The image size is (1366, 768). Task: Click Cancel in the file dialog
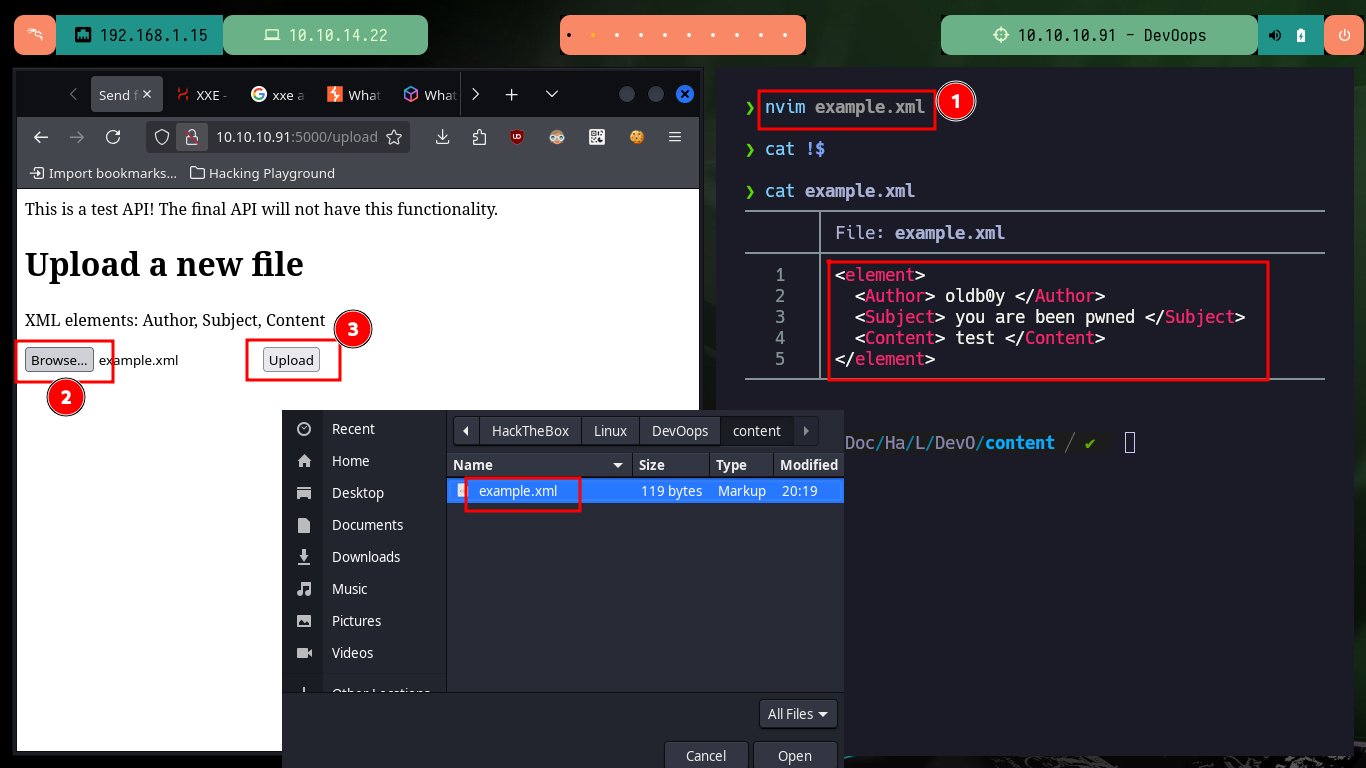pyautogui.click(x=706, y=755)
